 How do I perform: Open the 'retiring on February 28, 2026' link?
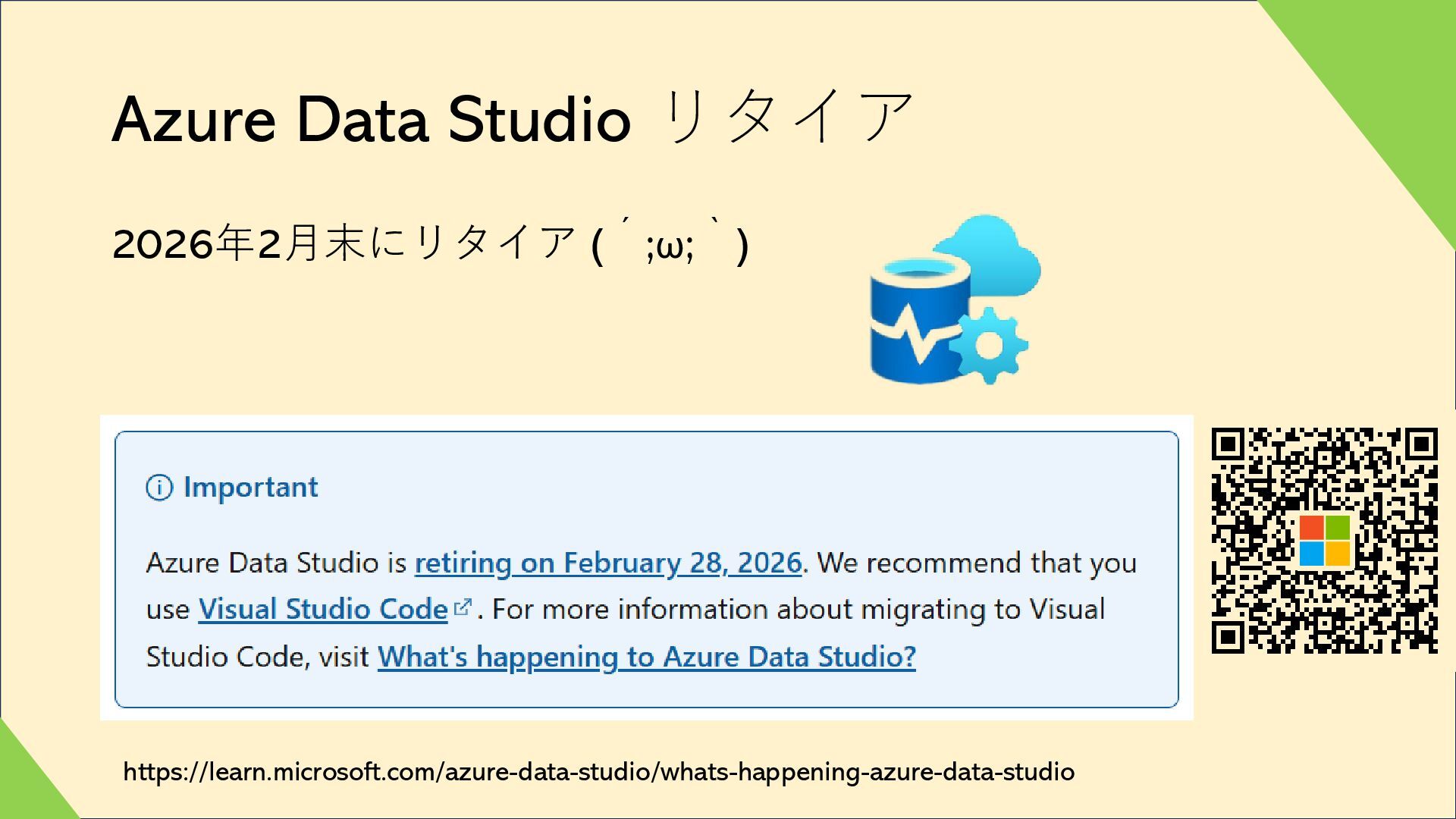click(608, 563)
